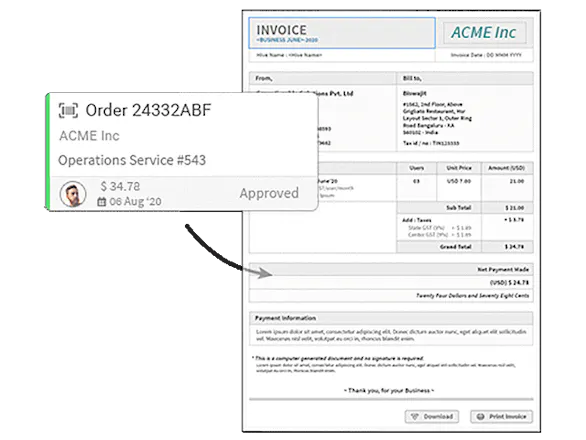Click the calendar icon next to 06 Aug '20

point(102,202)
